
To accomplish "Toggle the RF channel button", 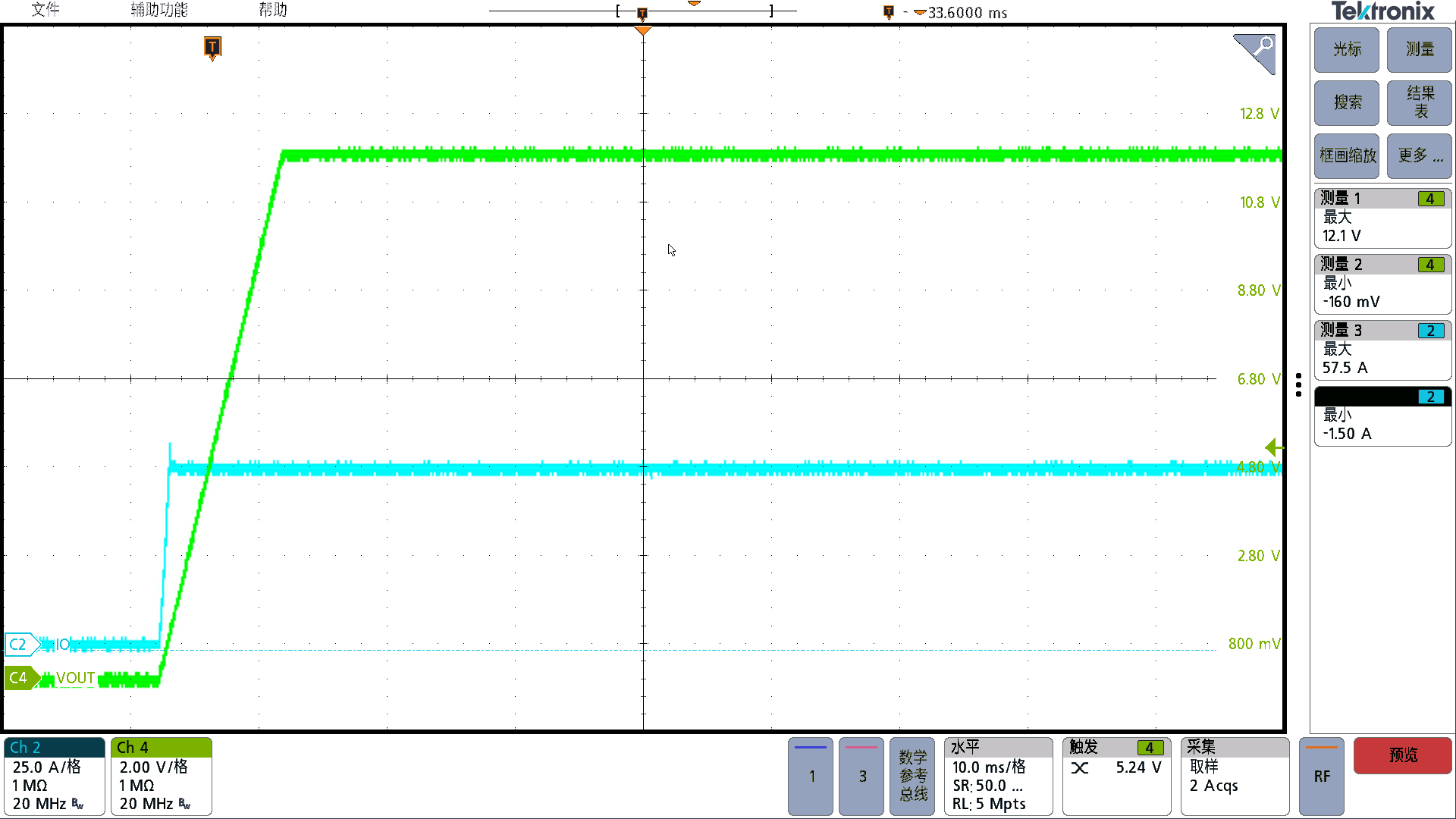I will coord(1322,776).
